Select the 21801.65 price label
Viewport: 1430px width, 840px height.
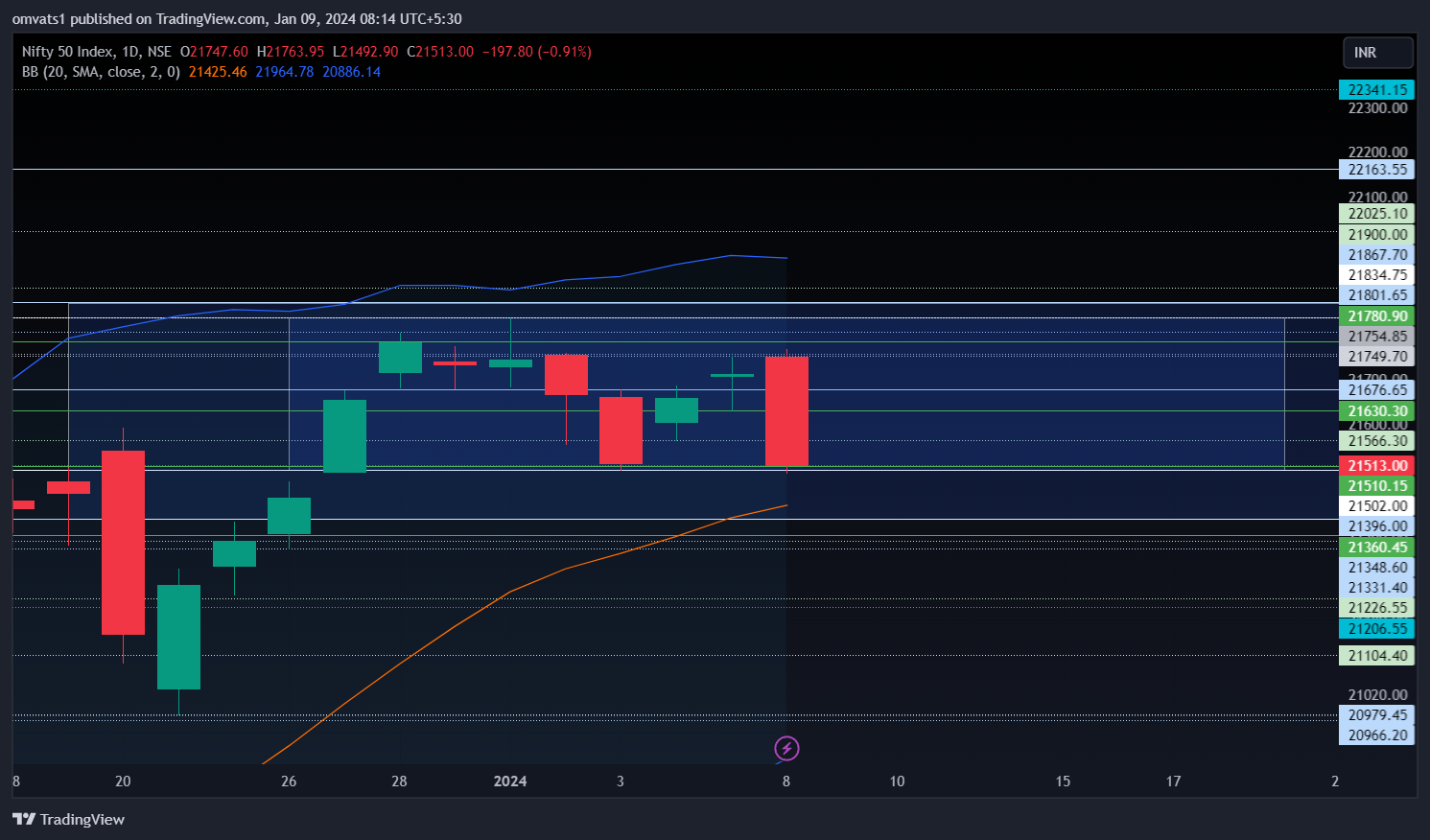tap(1376, 295)
